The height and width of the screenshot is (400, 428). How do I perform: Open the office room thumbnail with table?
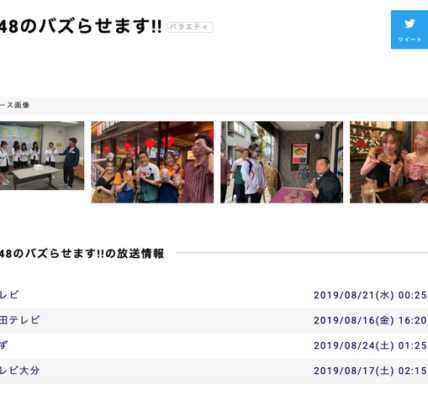(x=42, y=155)
